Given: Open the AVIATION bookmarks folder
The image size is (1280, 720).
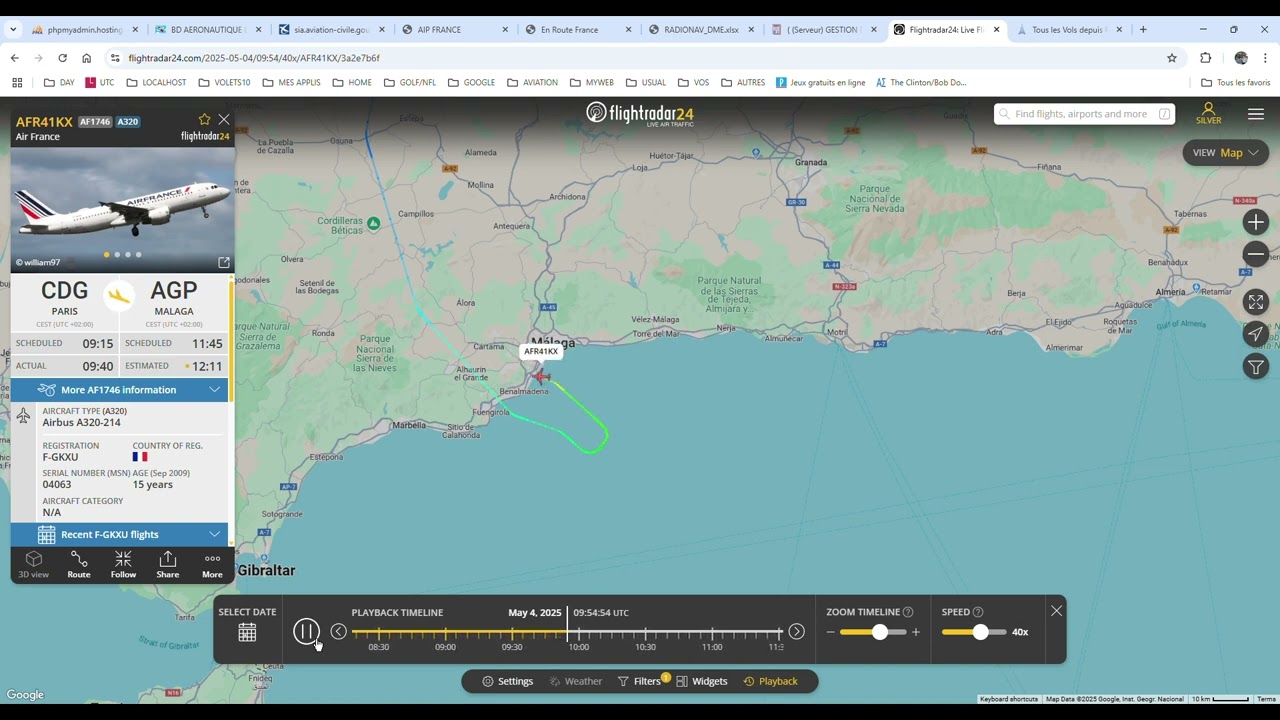Looking at the screenshot, I should pyautogui.click(x=533, y=83).
